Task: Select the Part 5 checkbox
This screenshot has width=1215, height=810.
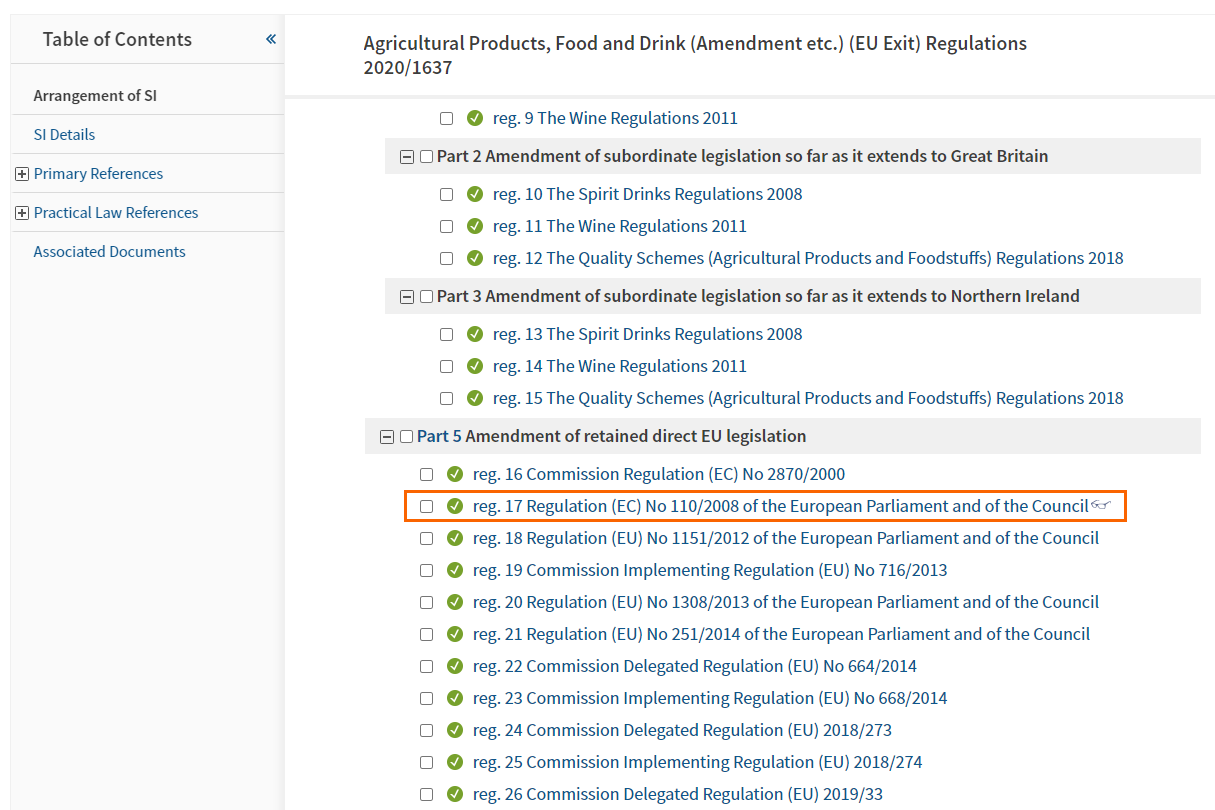Action: point(407,436)
